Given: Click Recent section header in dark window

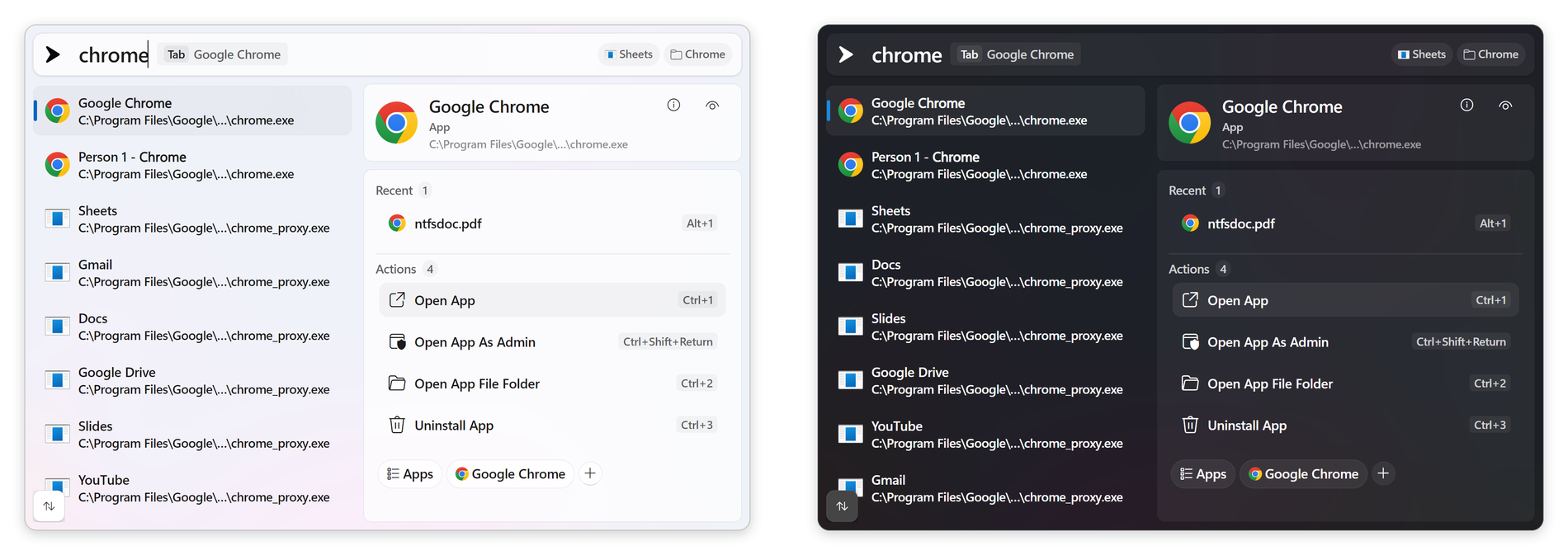Looking at the screenshot, I should coord(1187,190).
